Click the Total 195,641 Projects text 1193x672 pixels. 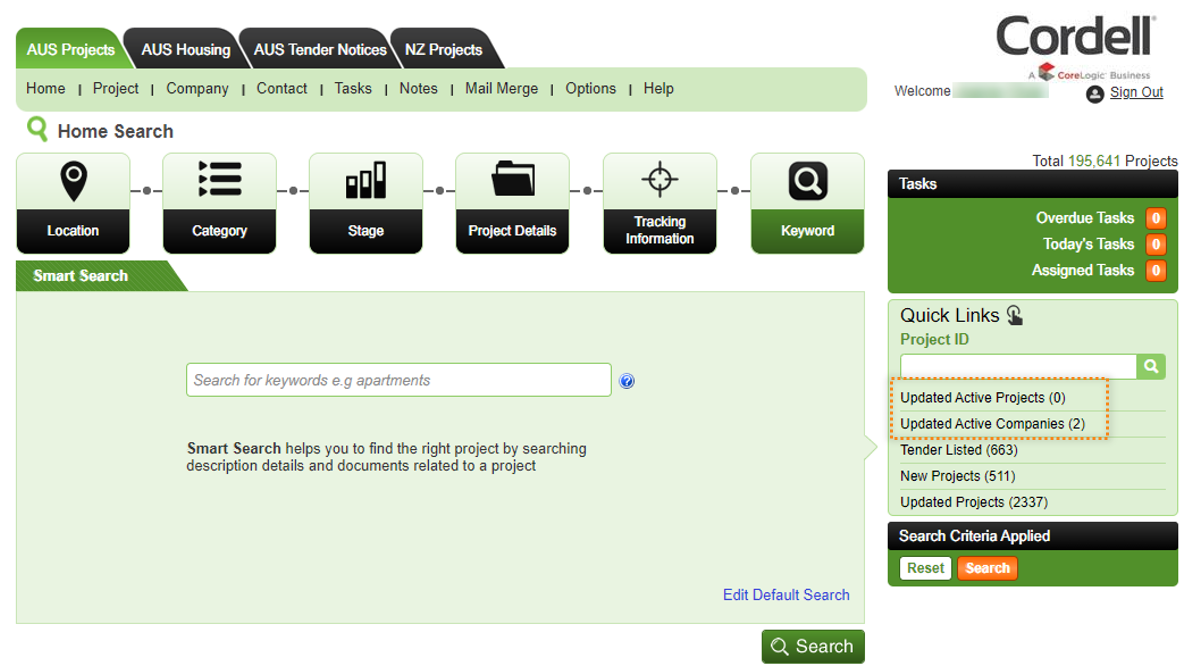(x=1105, y=161)
